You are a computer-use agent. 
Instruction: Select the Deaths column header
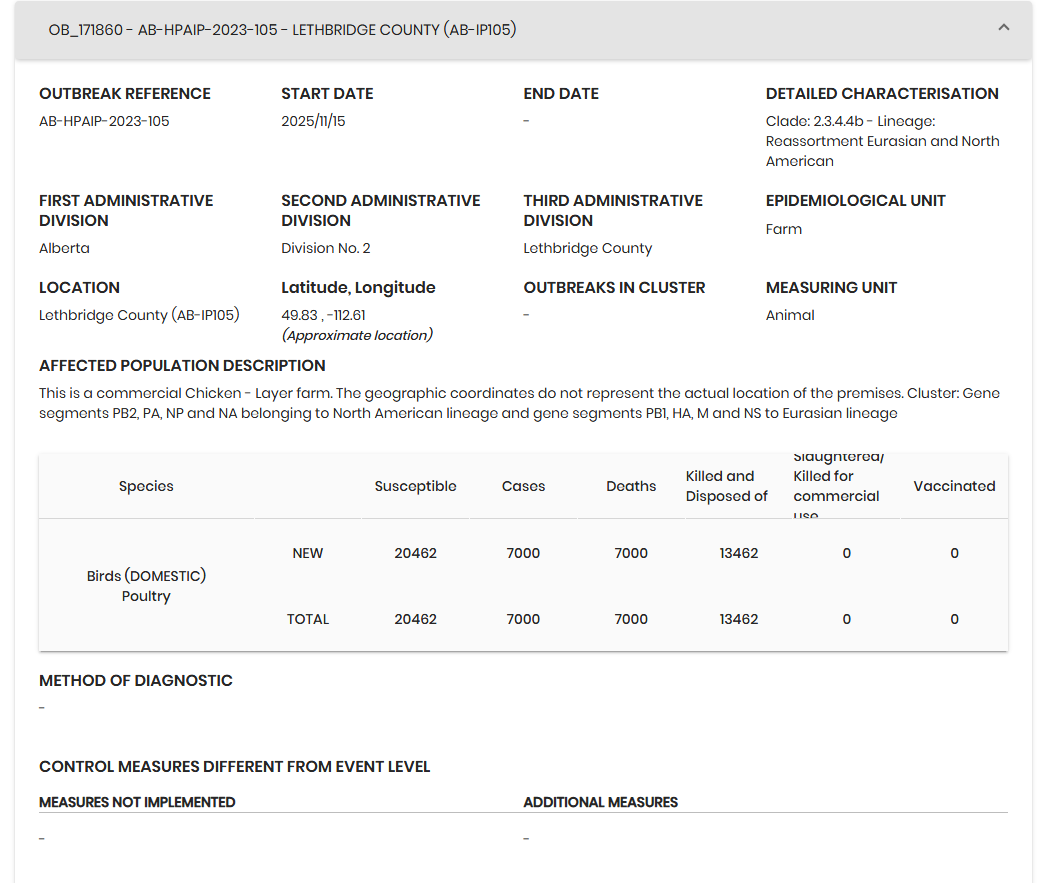click(x=631, y=486)
